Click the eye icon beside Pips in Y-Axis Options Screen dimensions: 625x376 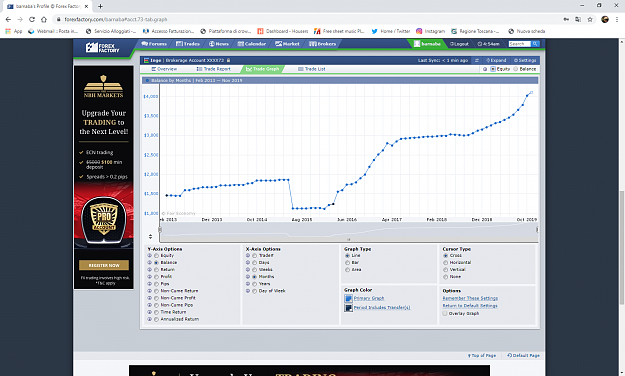point(149,284)
